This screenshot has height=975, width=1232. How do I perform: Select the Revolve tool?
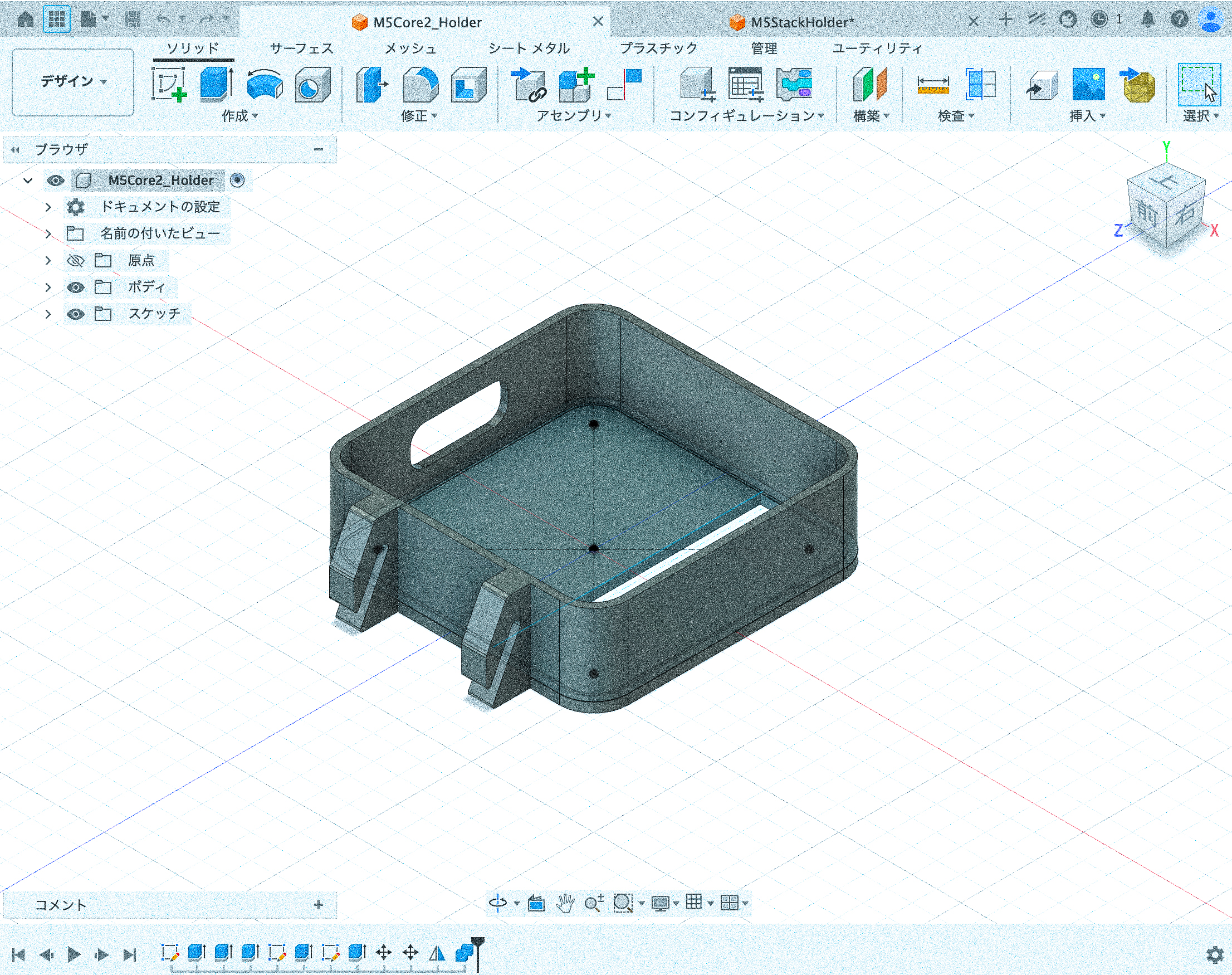tap(265, 85)
